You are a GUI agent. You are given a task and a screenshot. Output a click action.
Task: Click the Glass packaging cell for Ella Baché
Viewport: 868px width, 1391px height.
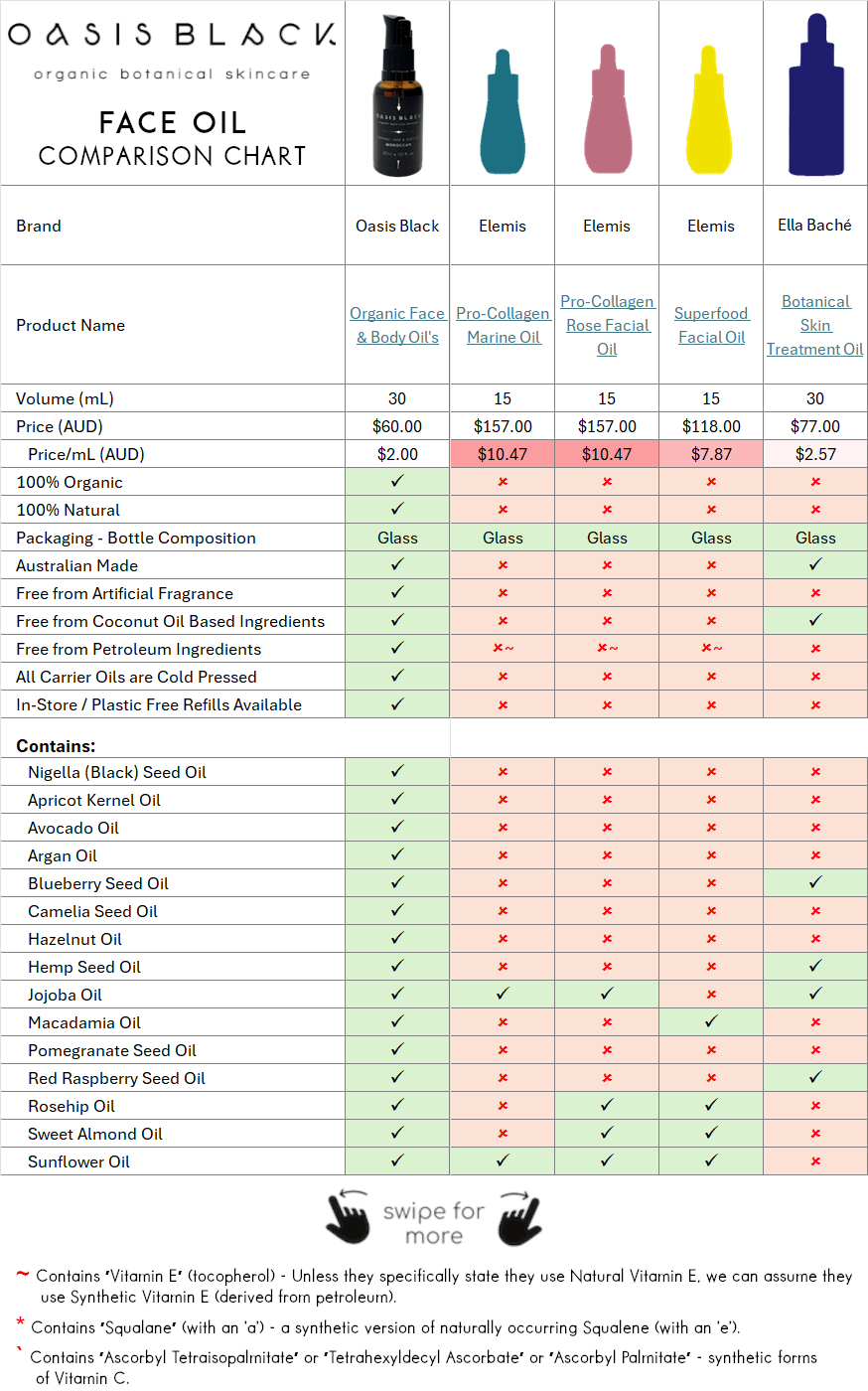[x=815, y=538]
